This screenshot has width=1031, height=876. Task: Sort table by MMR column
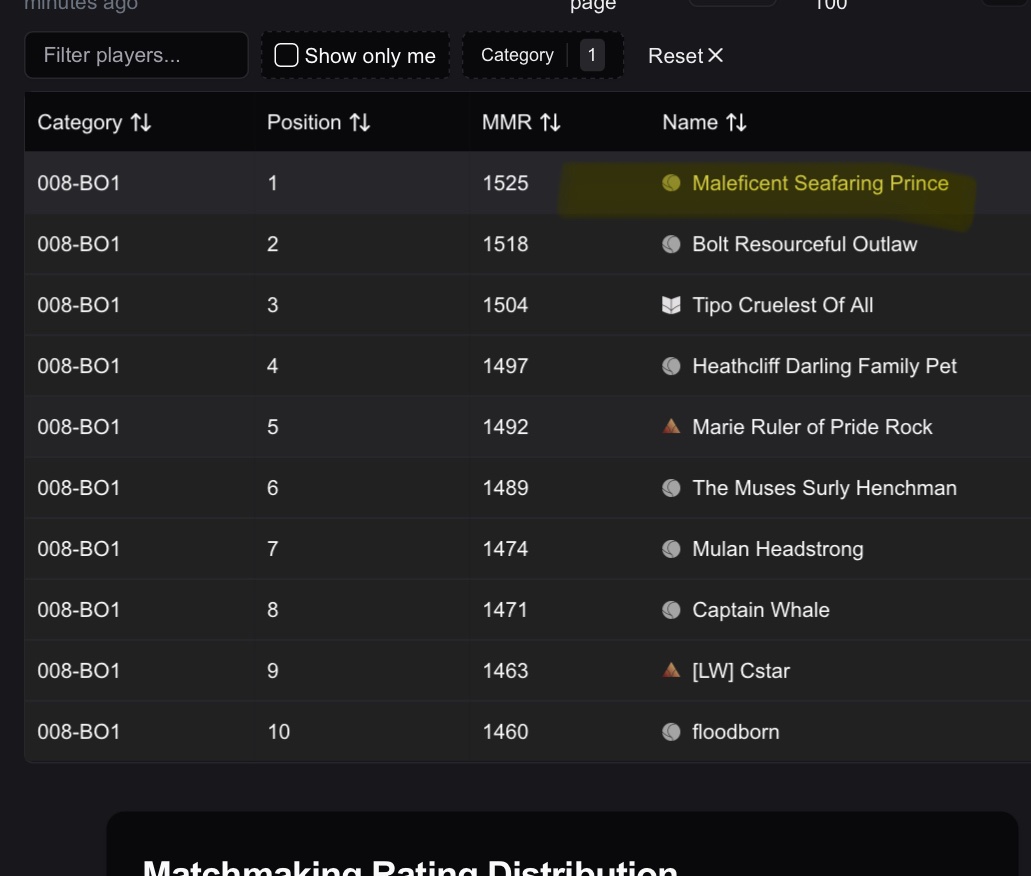pyautogui.click(x=521, y=122)
